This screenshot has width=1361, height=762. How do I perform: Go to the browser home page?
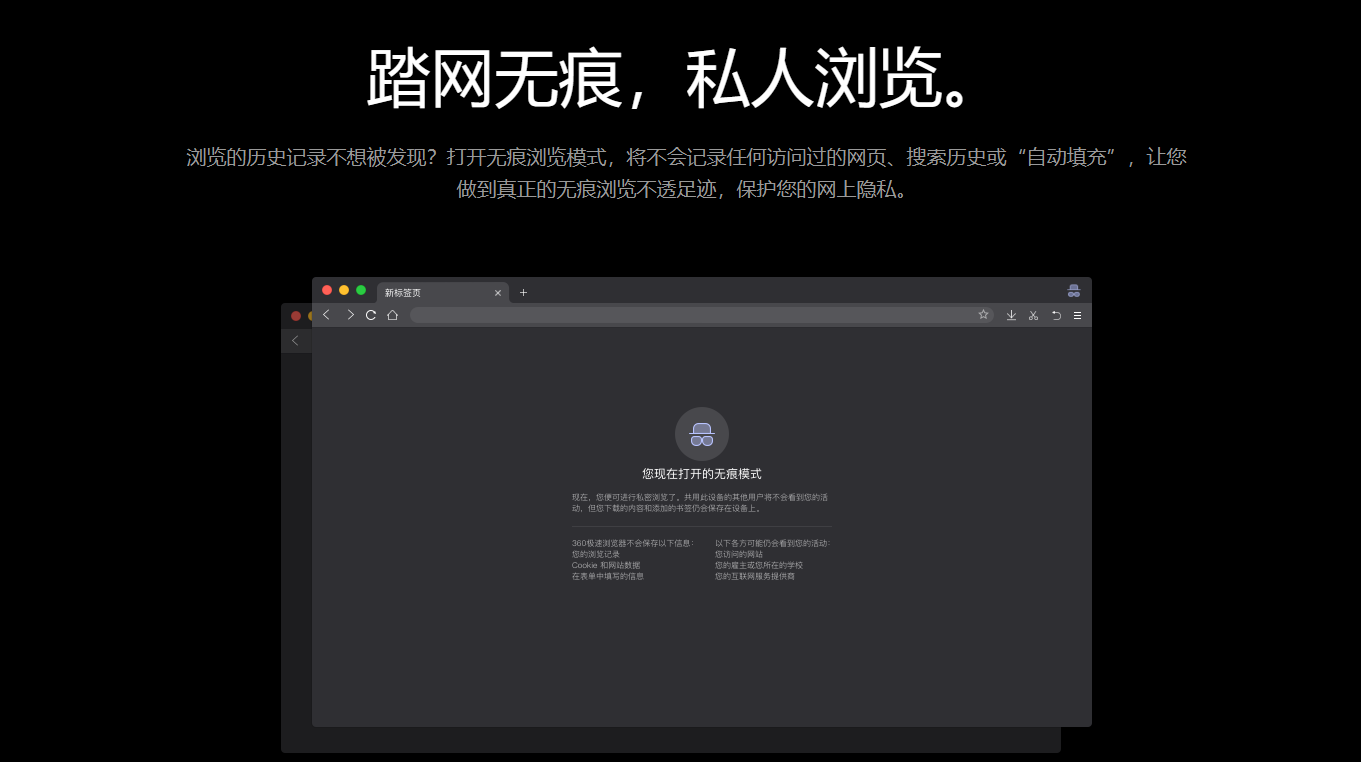(x=392, y=314)
